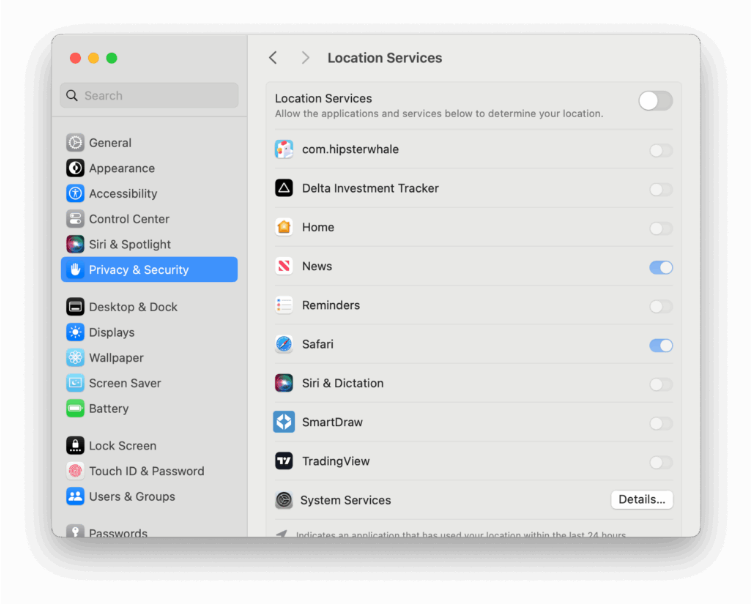Viewport: 751px width, 605px height.
Task: Open Users & Groups settings
Action: tap(149, 497)
